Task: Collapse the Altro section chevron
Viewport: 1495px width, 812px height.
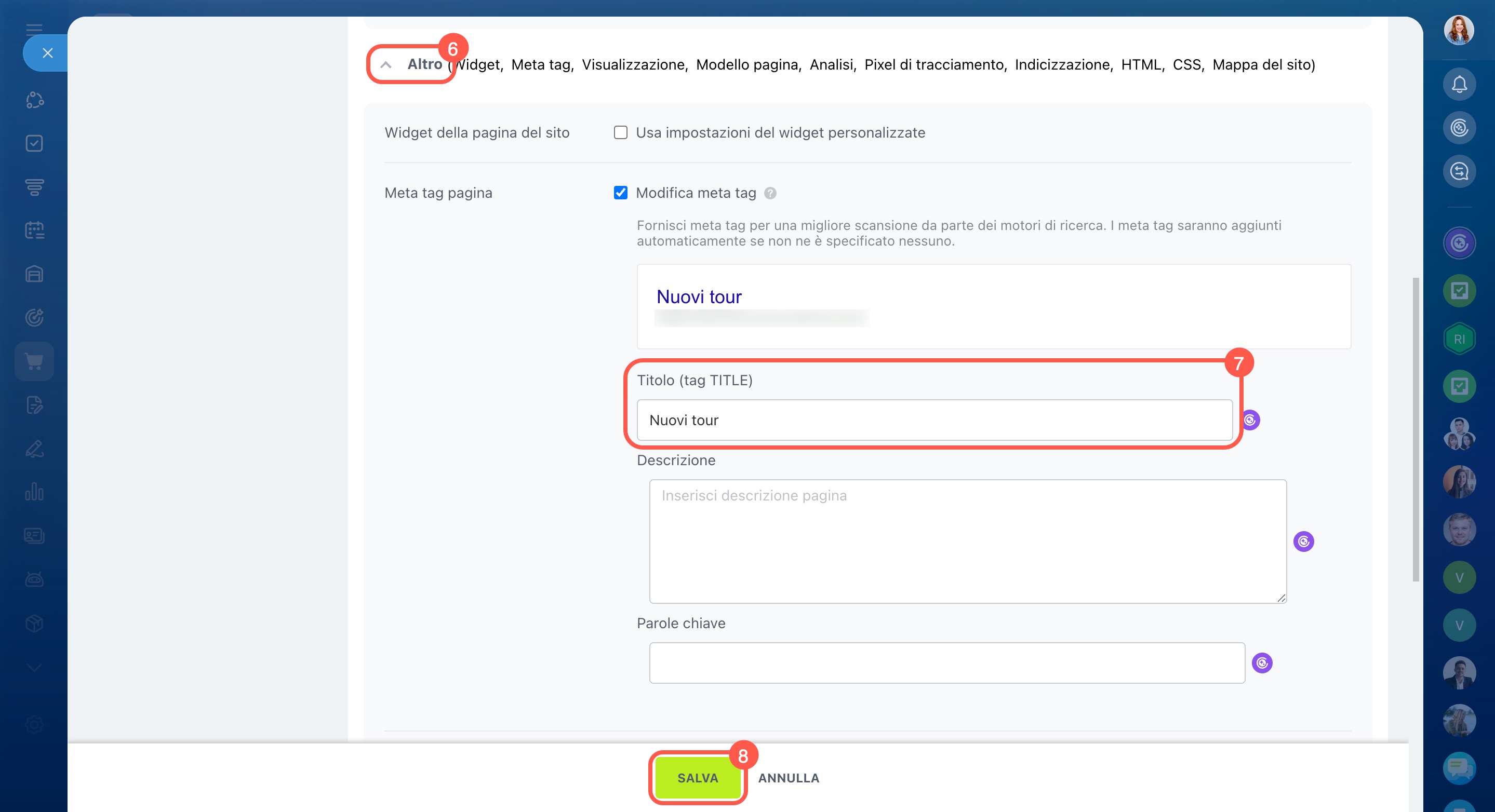Action: [386, 65]
